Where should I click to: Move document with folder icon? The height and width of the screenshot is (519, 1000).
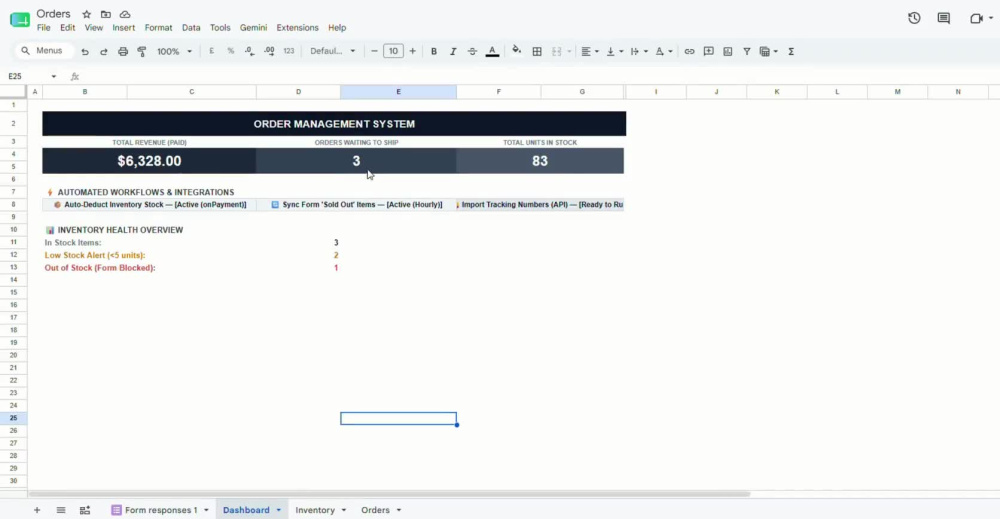[x=106, y=14]
